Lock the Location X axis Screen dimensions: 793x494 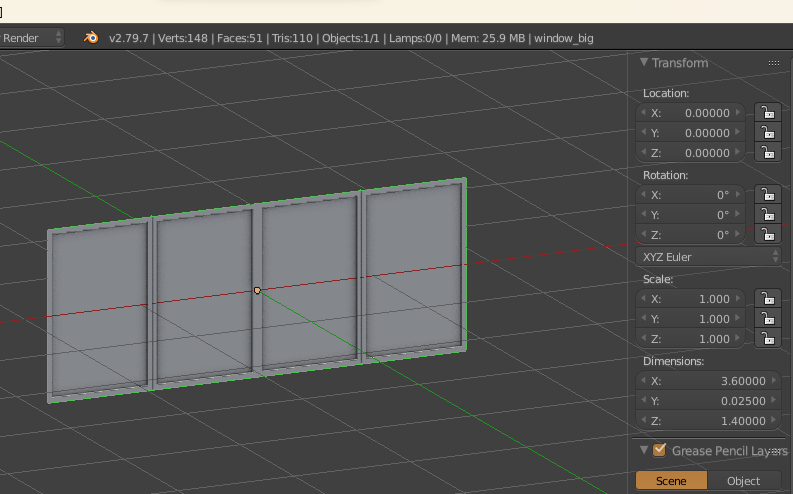click(767, 113)
